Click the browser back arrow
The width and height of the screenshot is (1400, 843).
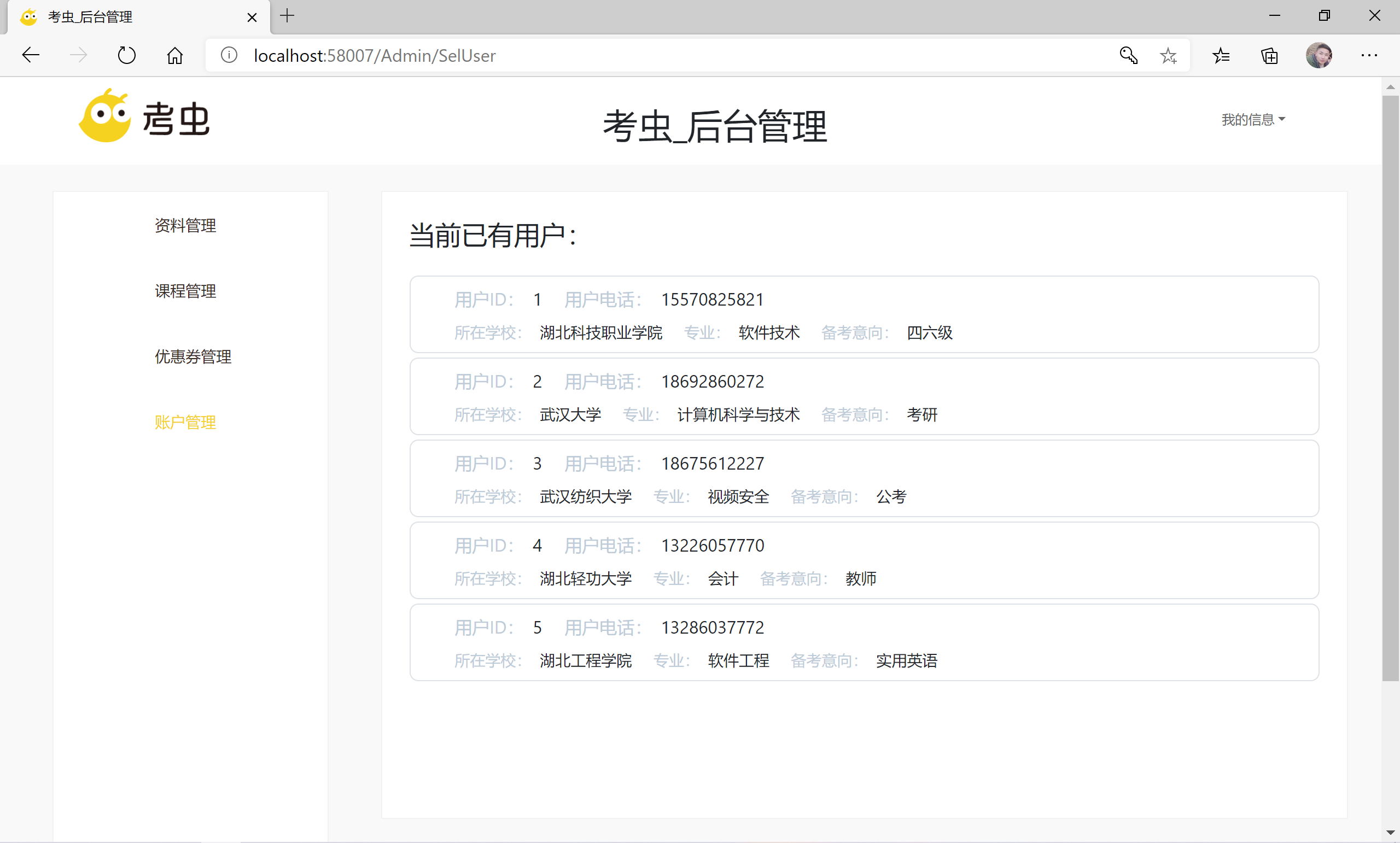click(31, 55)
